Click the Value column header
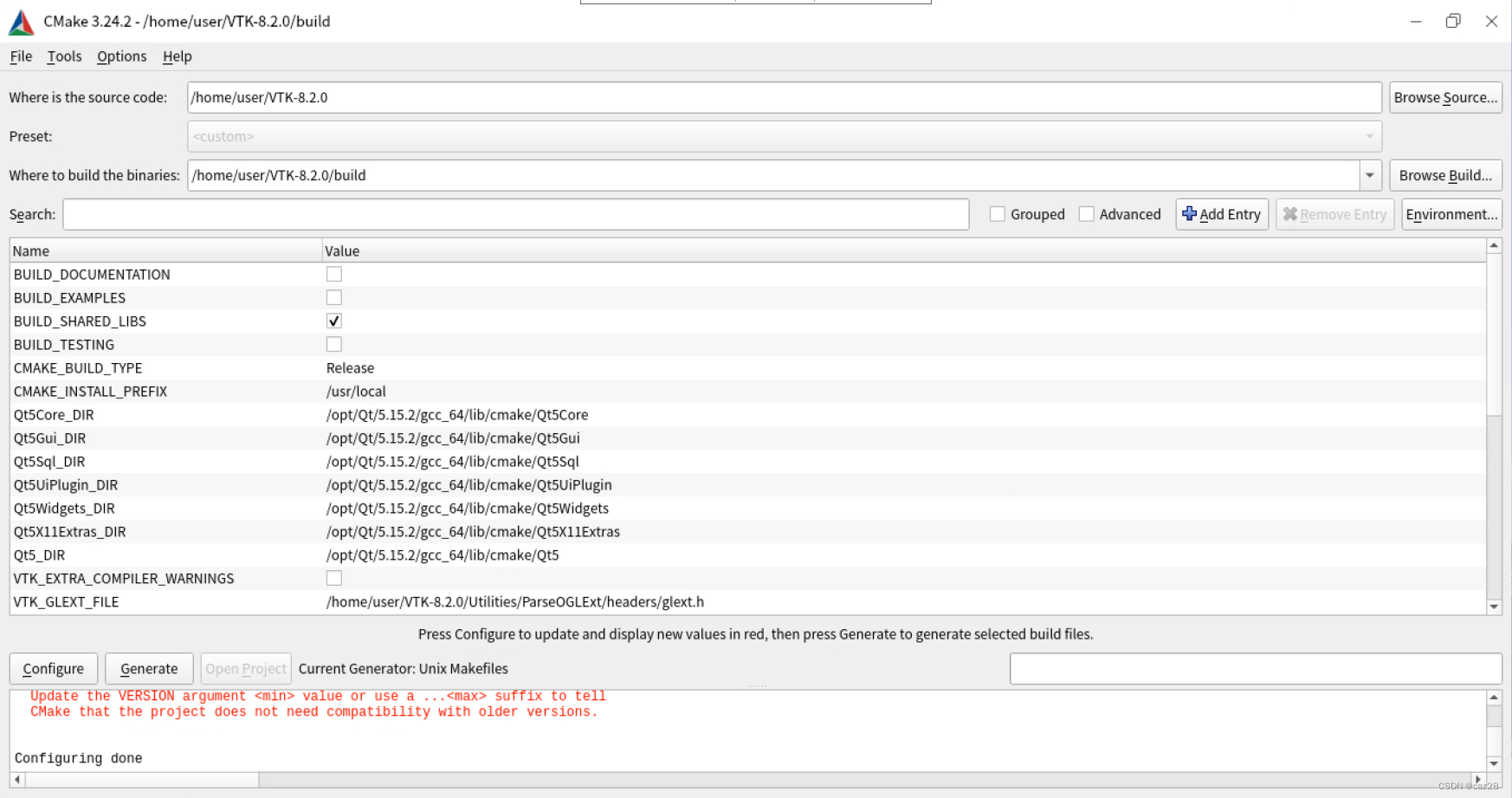 pyautogui.click(x=904, y=251)
